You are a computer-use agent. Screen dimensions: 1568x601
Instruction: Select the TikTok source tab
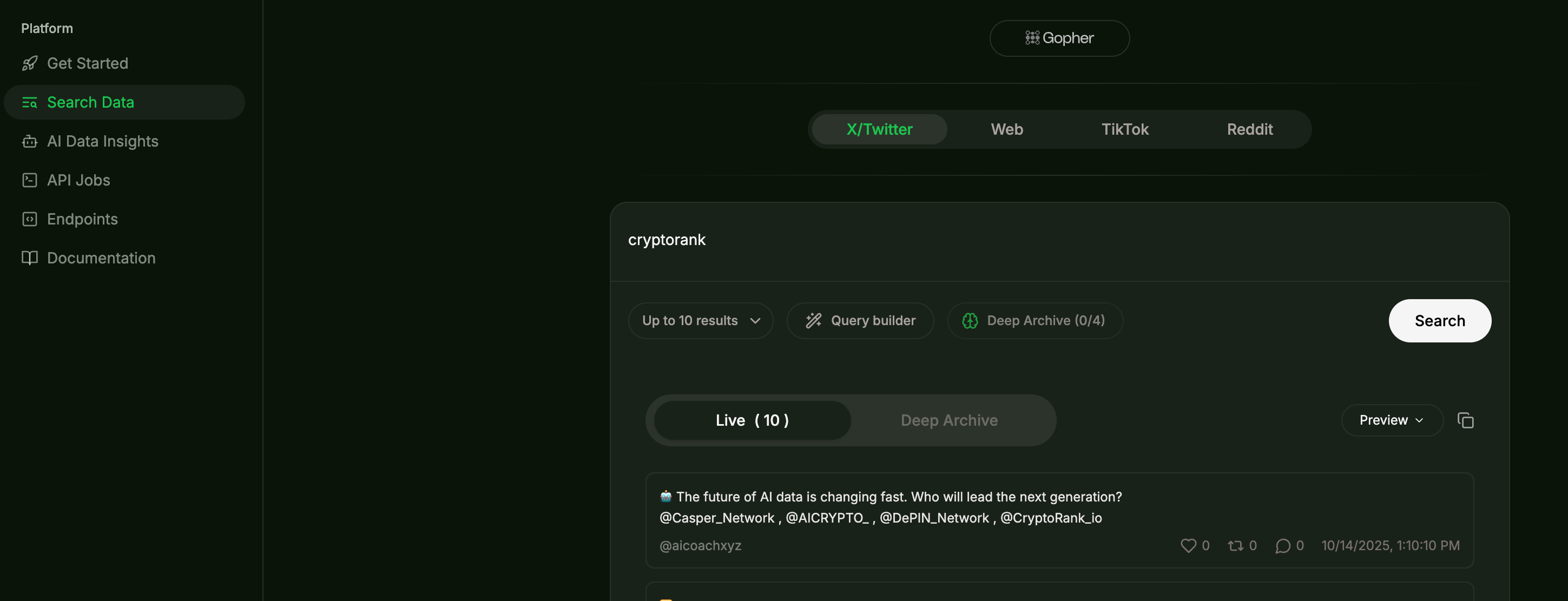click(x=1124, y=130)
